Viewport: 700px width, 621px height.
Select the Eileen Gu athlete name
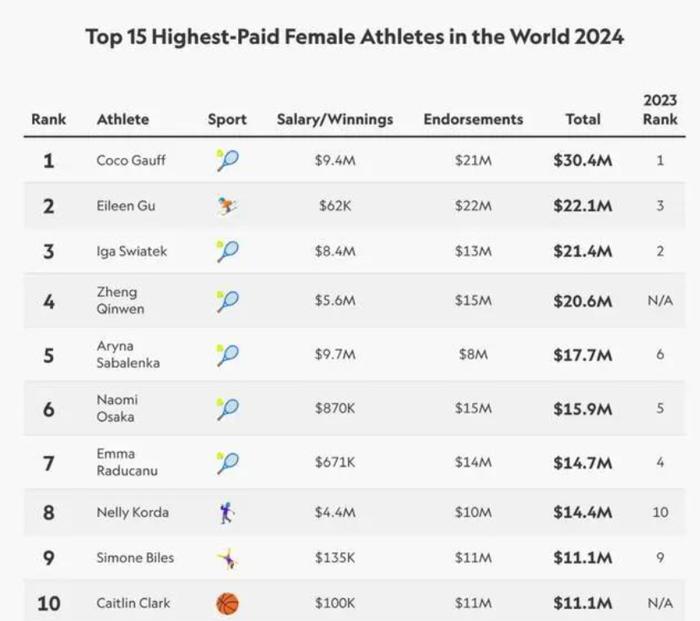126,206
